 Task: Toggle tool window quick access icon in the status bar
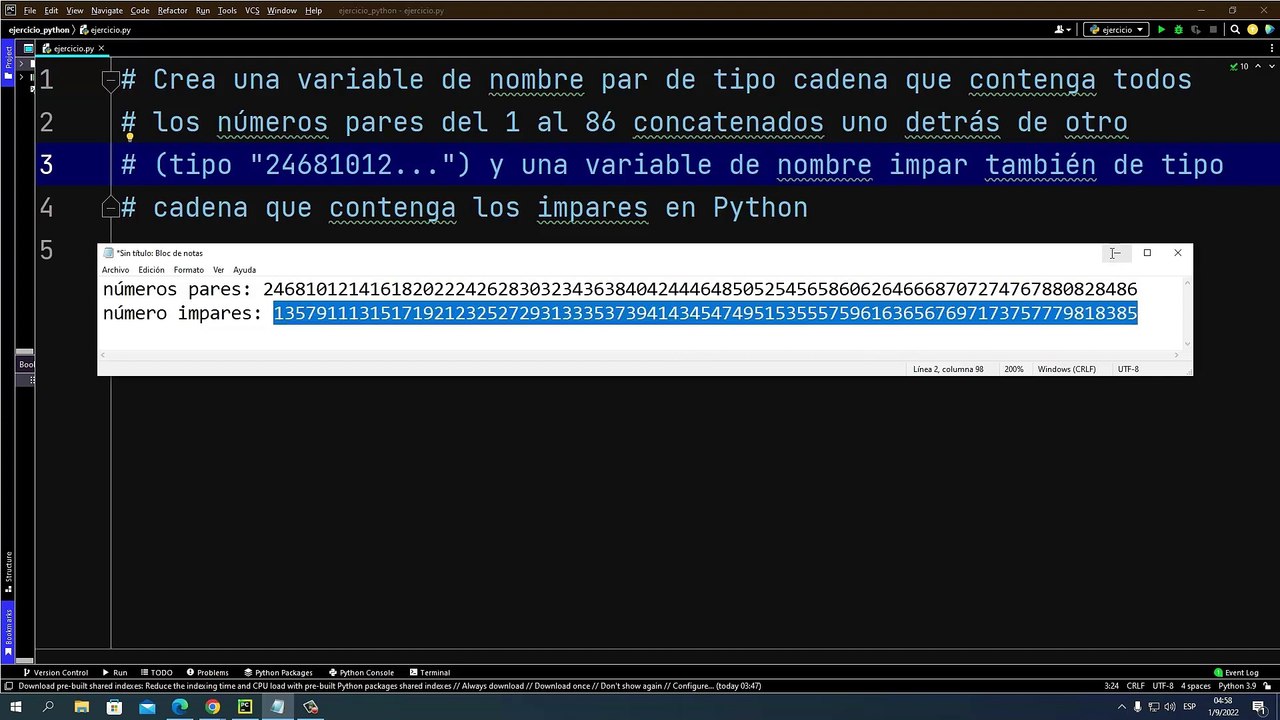(x=8, y=686)
